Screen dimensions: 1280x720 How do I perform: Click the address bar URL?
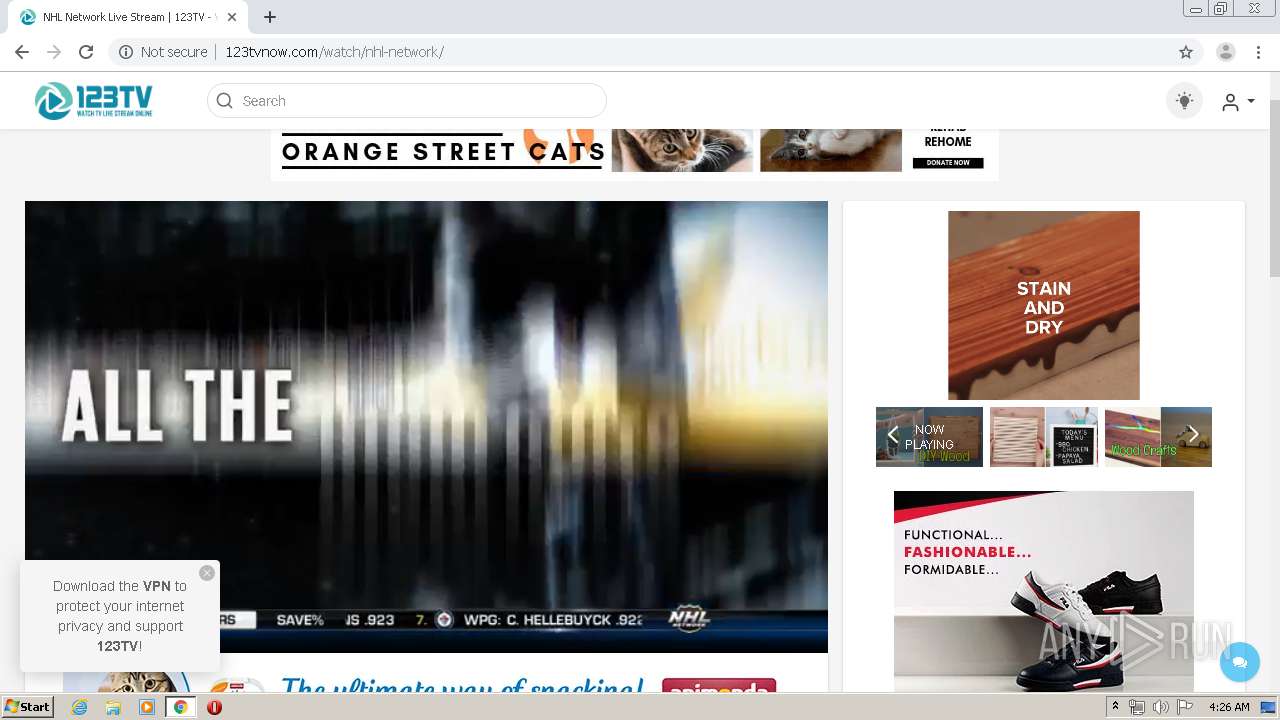(x=334, y=52)
